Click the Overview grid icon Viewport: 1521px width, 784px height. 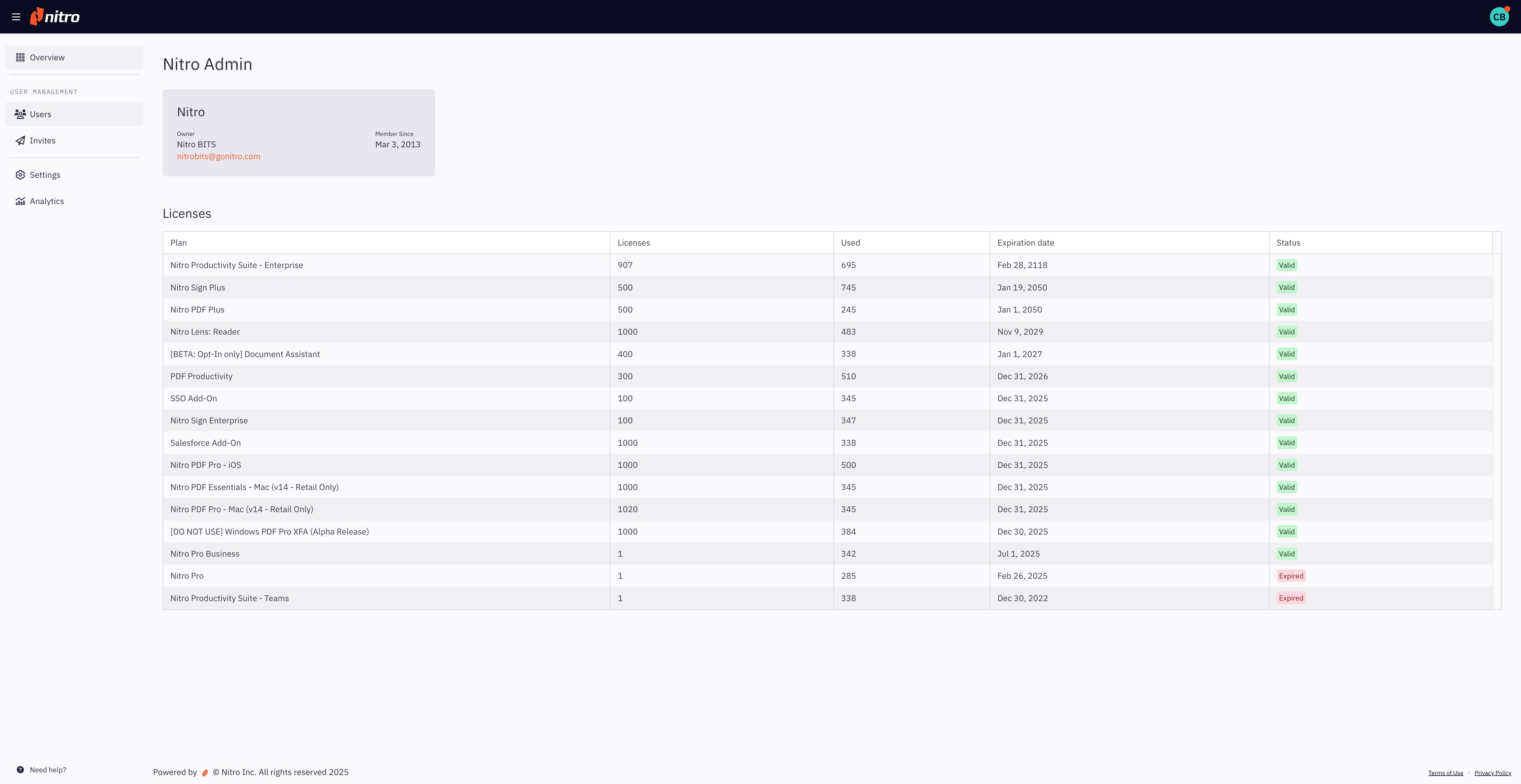20,57
